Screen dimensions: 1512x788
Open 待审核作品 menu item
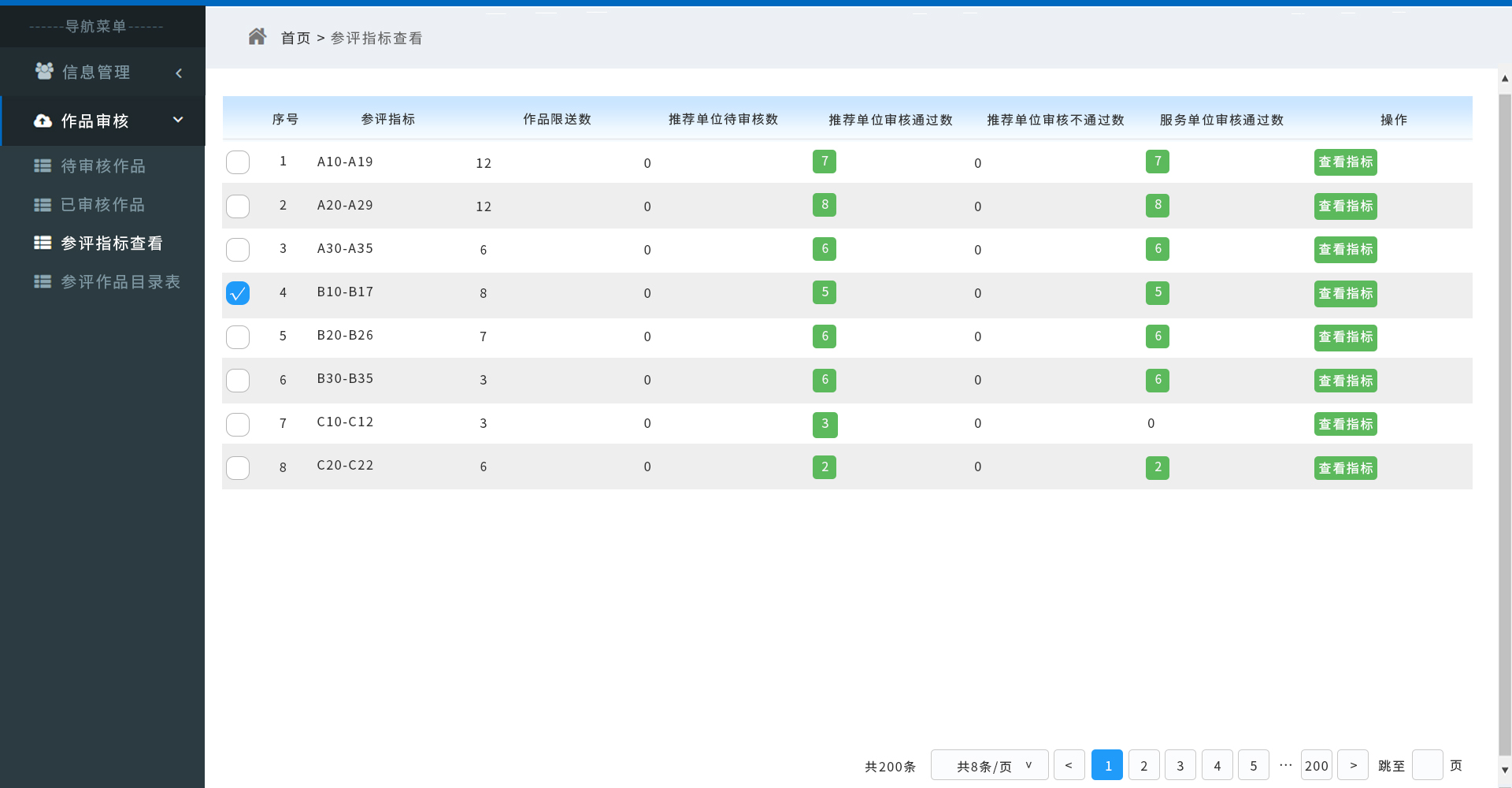tap(103, 166)
